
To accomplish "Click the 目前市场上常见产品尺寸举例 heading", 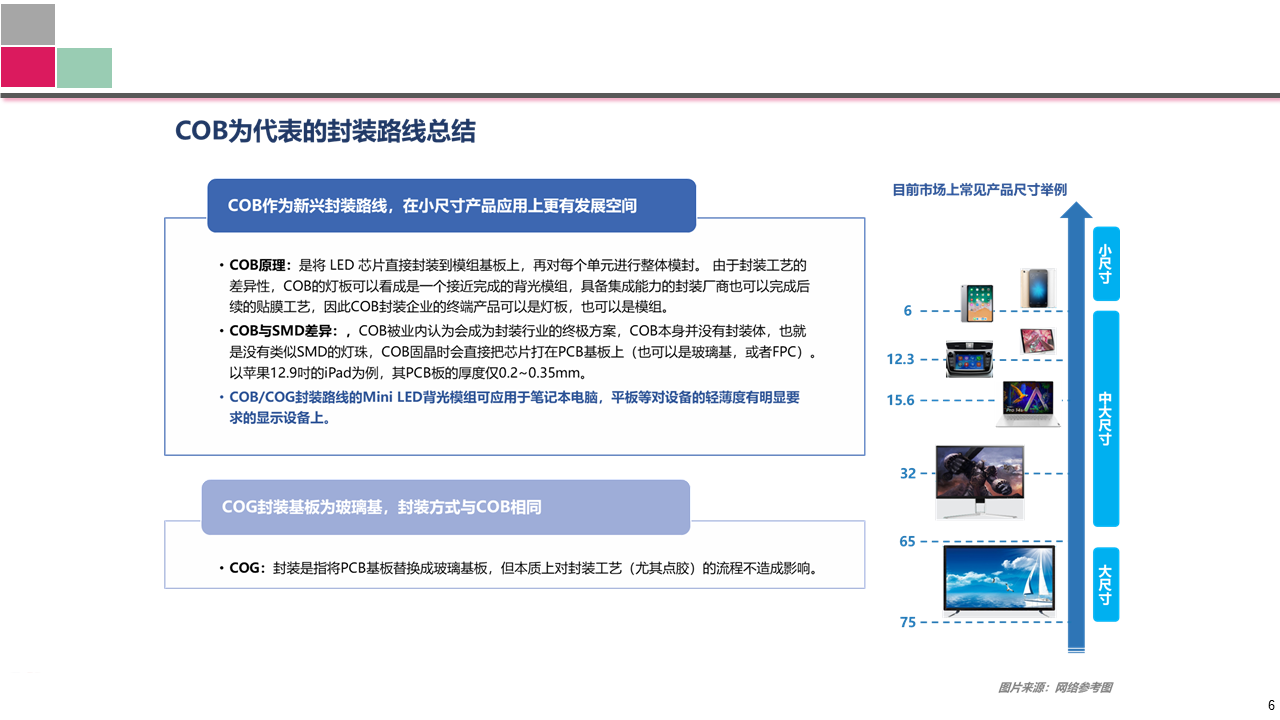I will coord(979,189).
